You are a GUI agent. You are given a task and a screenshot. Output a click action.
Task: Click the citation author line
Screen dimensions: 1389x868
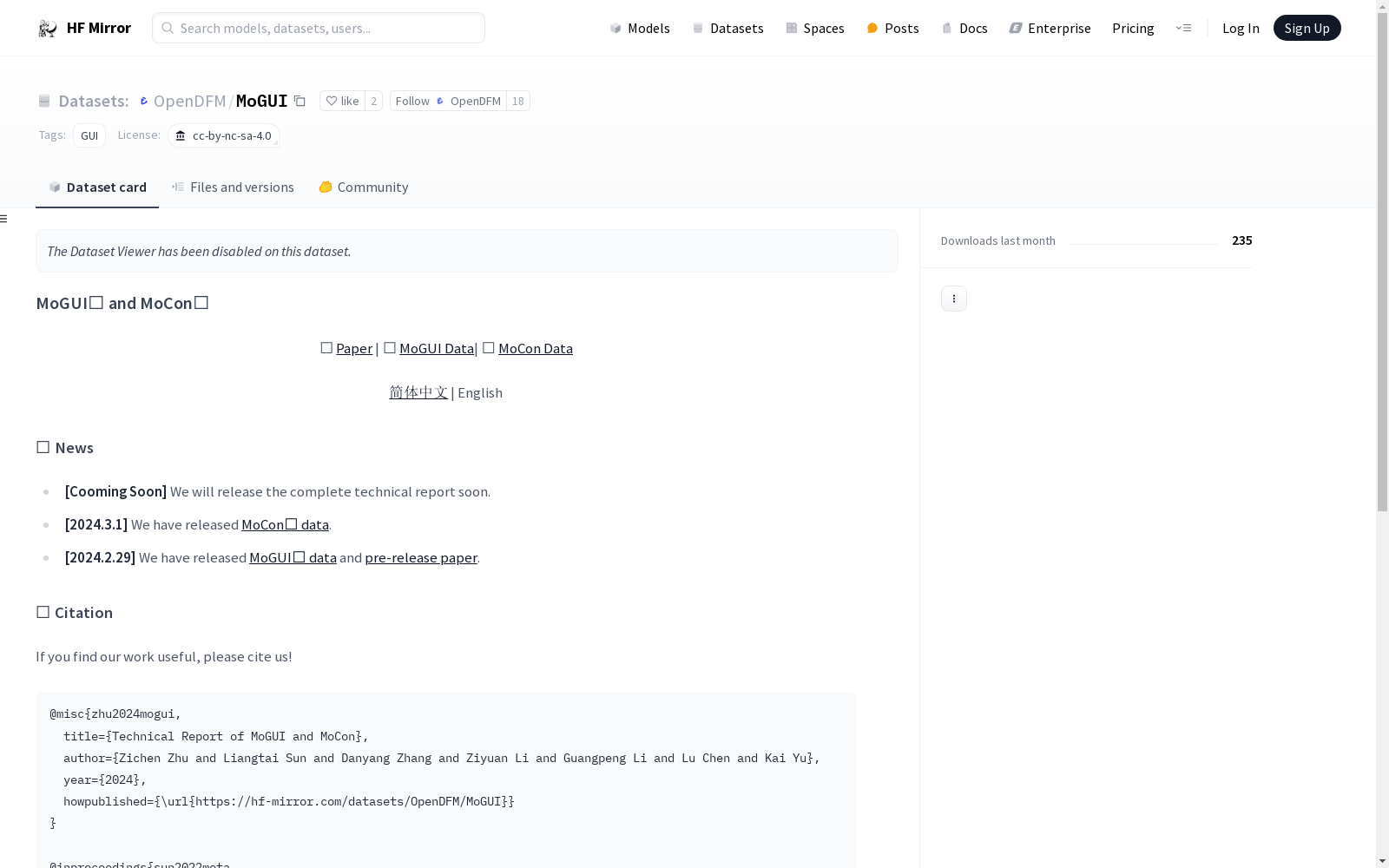[442, 758]
